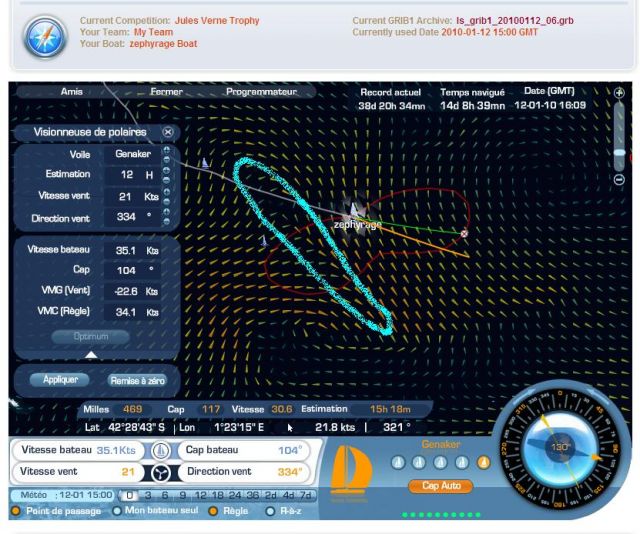Click the Remise à zéro button
The width and height of the screenshot is (640, 534).
[x=138, y=380]
